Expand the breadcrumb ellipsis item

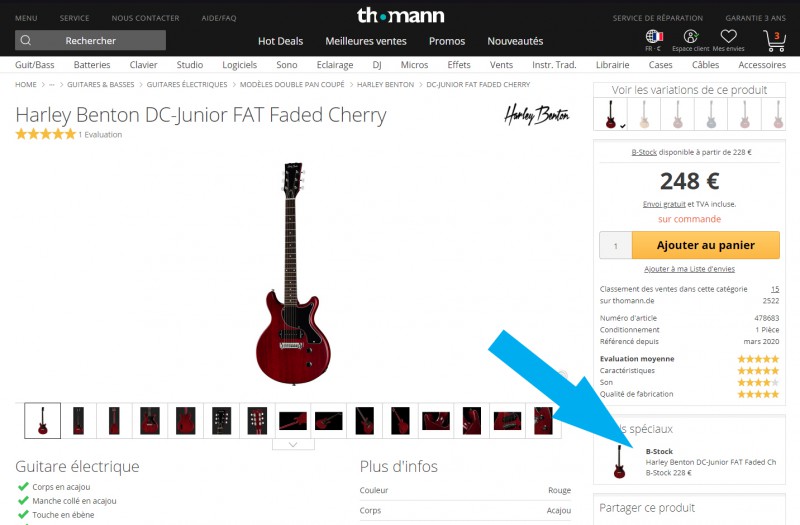click(52, 85)
